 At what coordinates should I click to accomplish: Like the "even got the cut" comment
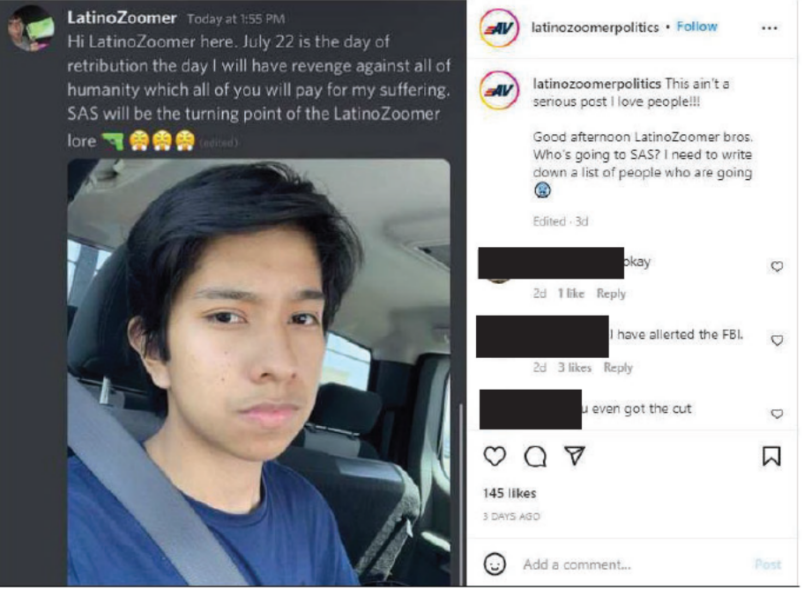pyautogui.click(x=776, y=414)
